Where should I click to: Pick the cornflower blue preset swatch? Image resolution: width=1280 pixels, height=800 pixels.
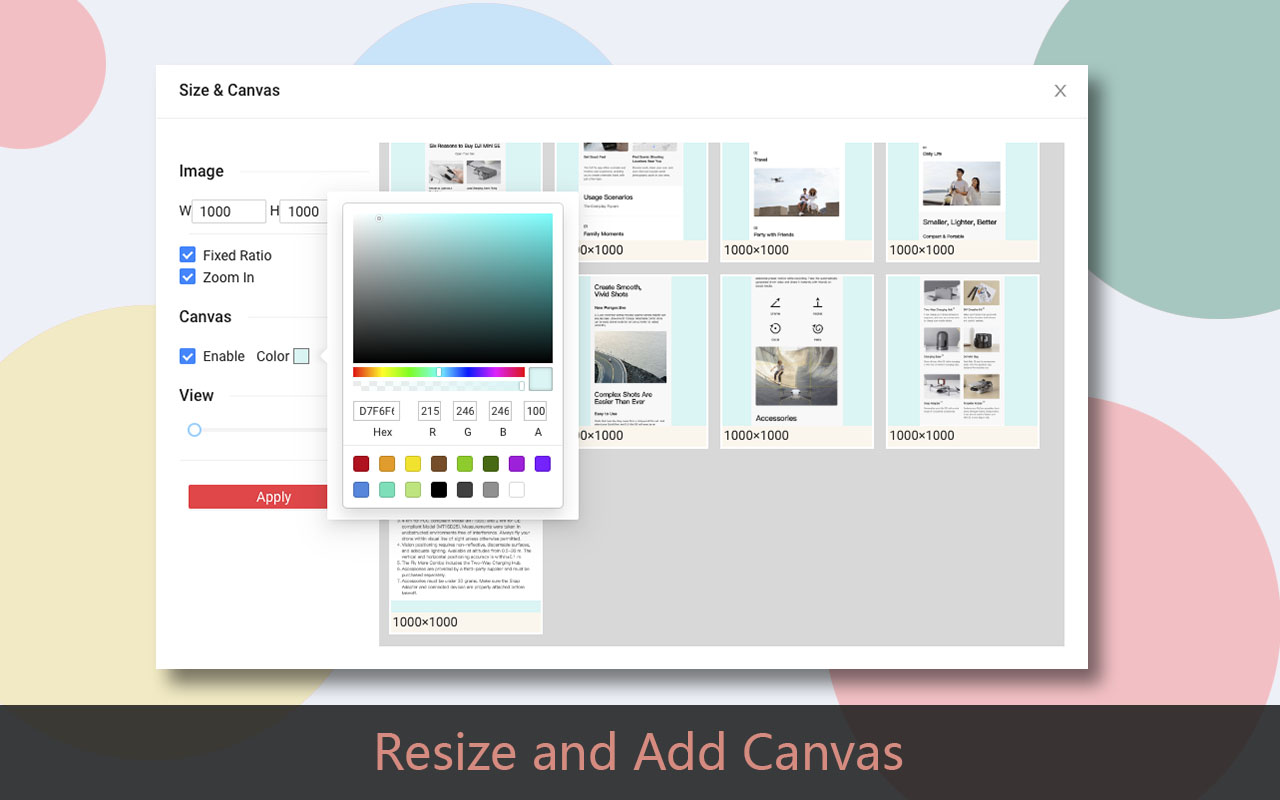click(x=361, y=490)
